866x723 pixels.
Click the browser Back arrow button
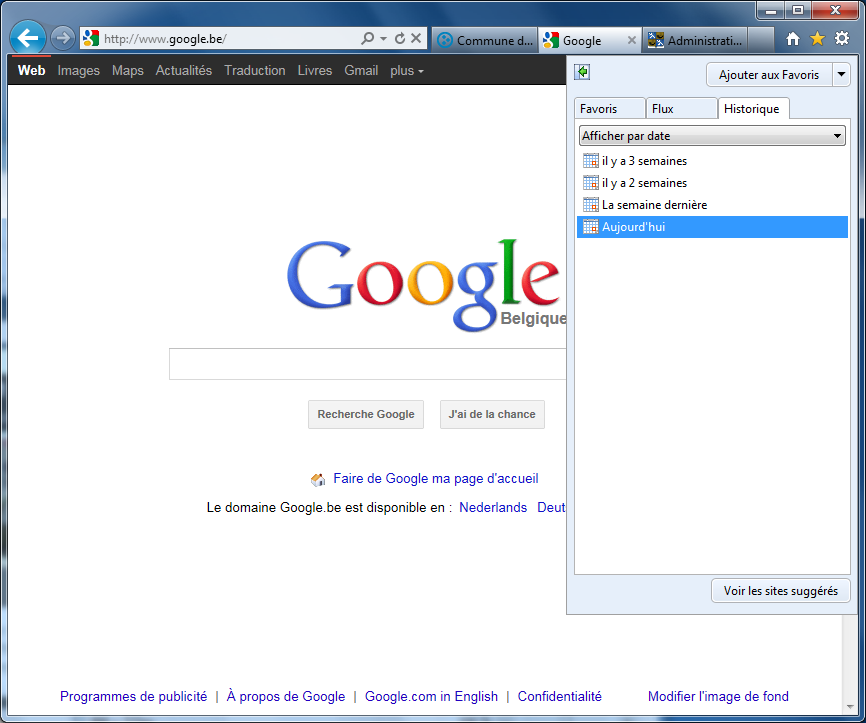pos(28,39)
